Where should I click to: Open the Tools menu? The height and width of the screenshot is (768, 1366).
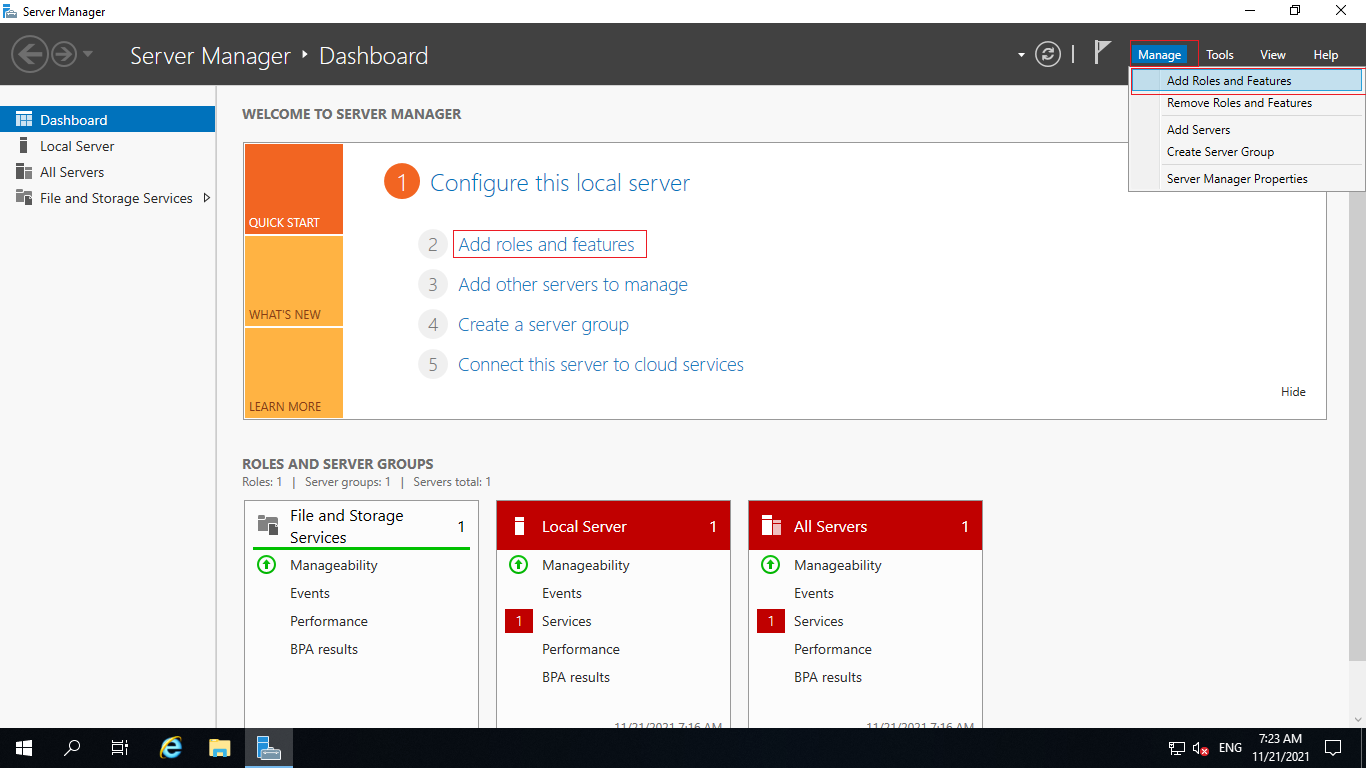[1219, 55]
